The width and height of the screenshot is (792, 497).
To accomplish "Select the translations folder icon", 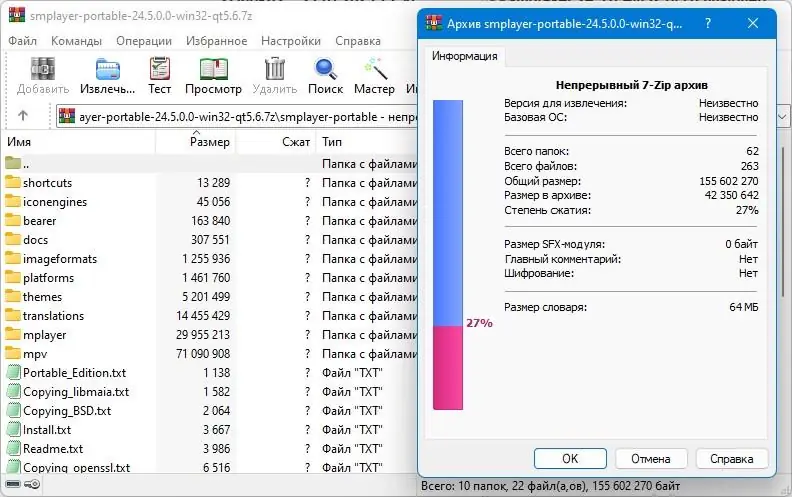I will tap(13, 315).
